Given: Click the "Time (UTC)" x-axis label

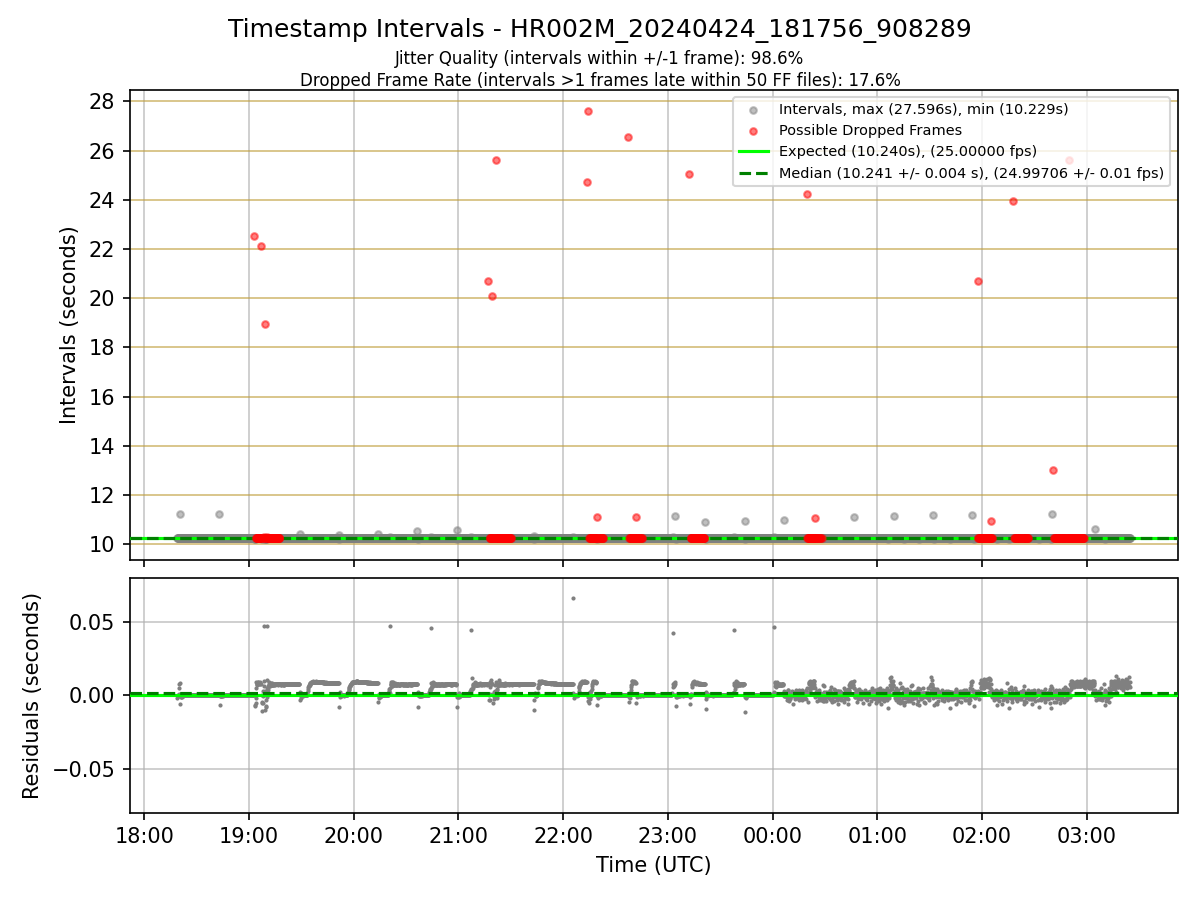Looking at the screenshot, I should coord(653,865).
